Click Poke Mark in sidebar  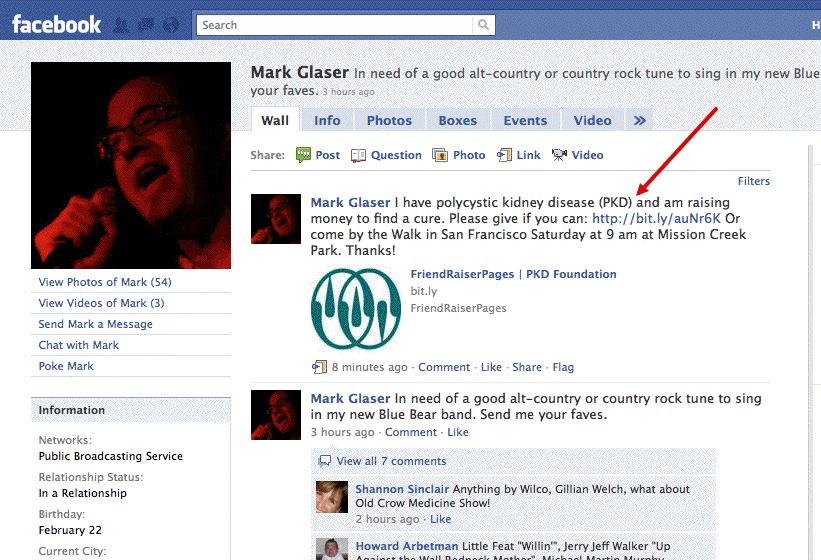pos(66,366)
